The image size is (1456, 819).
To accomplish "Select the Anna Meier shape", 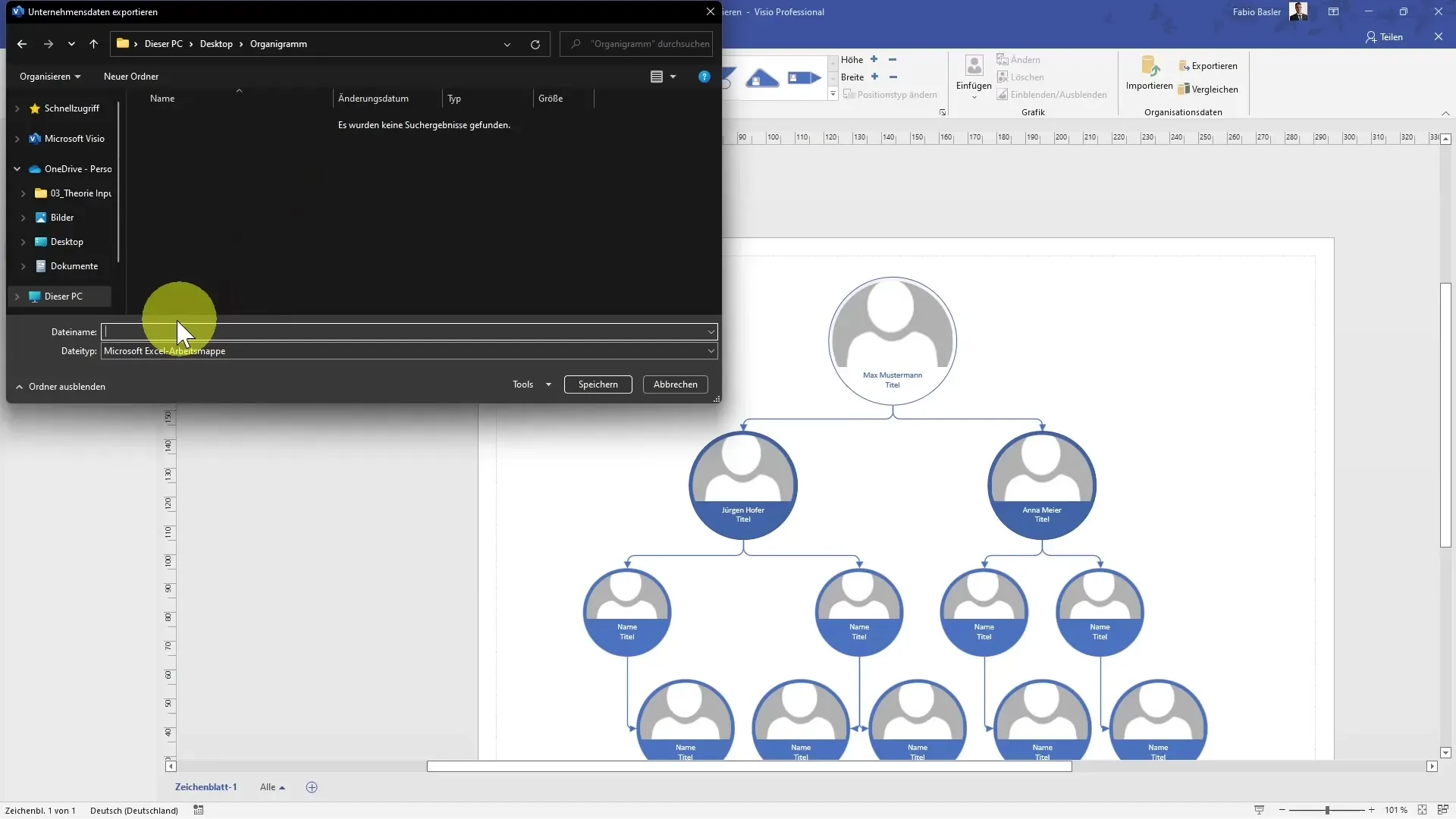I will pyautogui.click(x=1042, y=485).
